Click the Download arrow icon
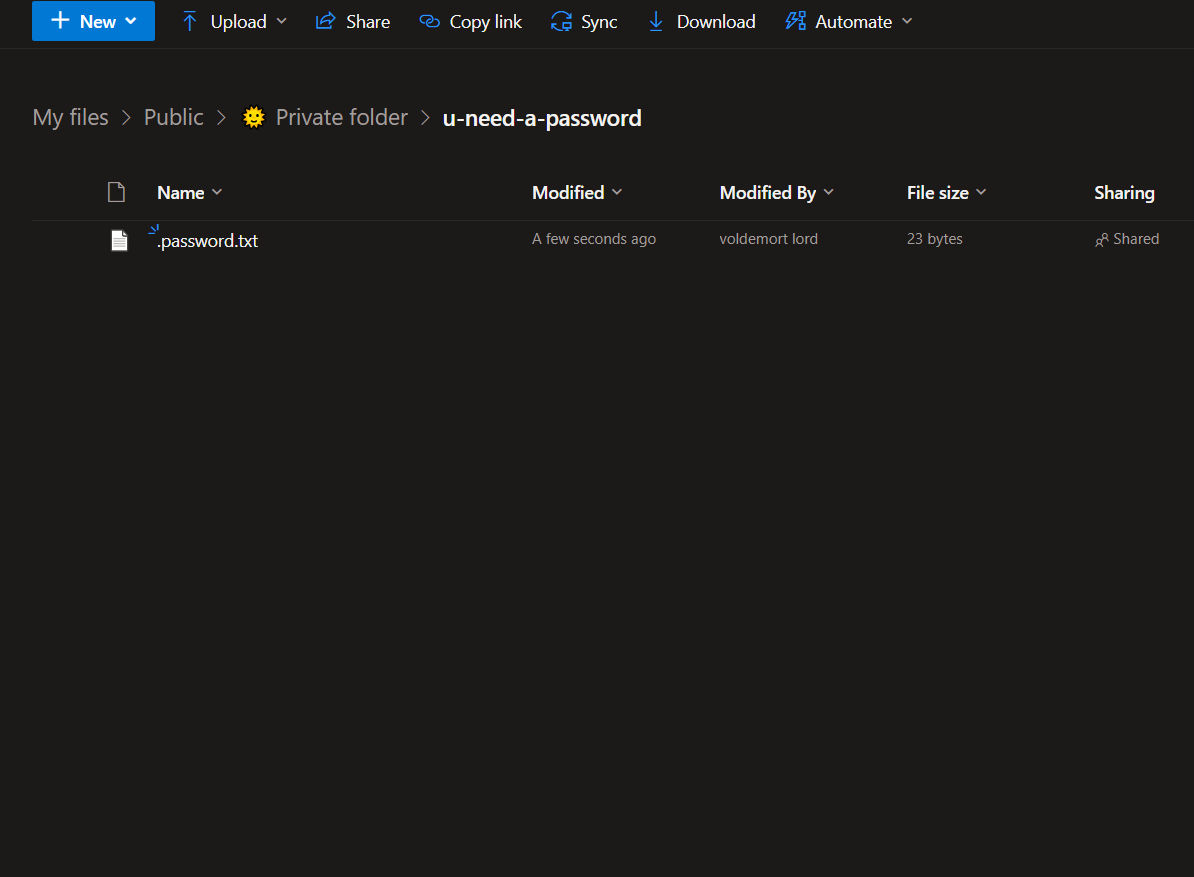1194x877 pixels. pyautogui.click(x=656, y=21)
